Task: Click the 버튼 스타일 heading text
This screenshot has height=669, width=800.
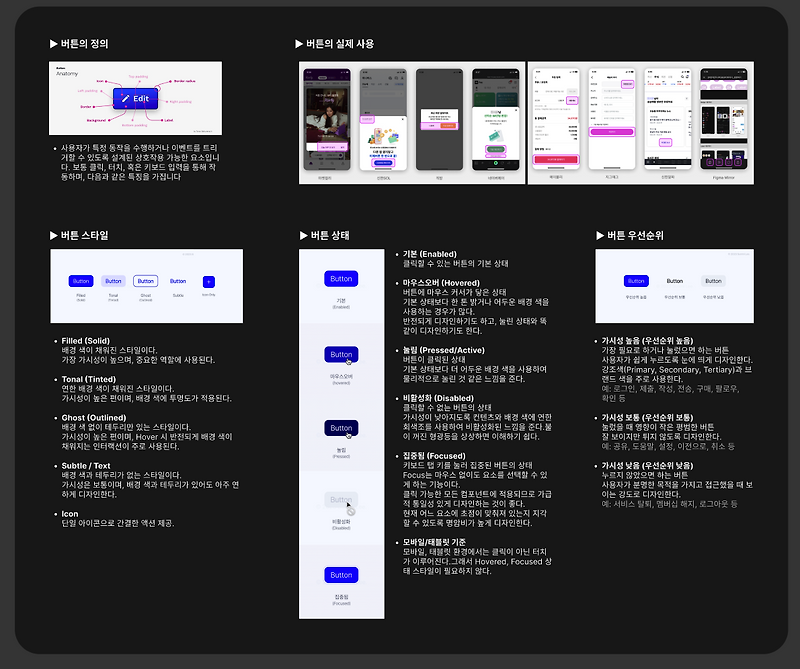Action: (x=85, y=235)
